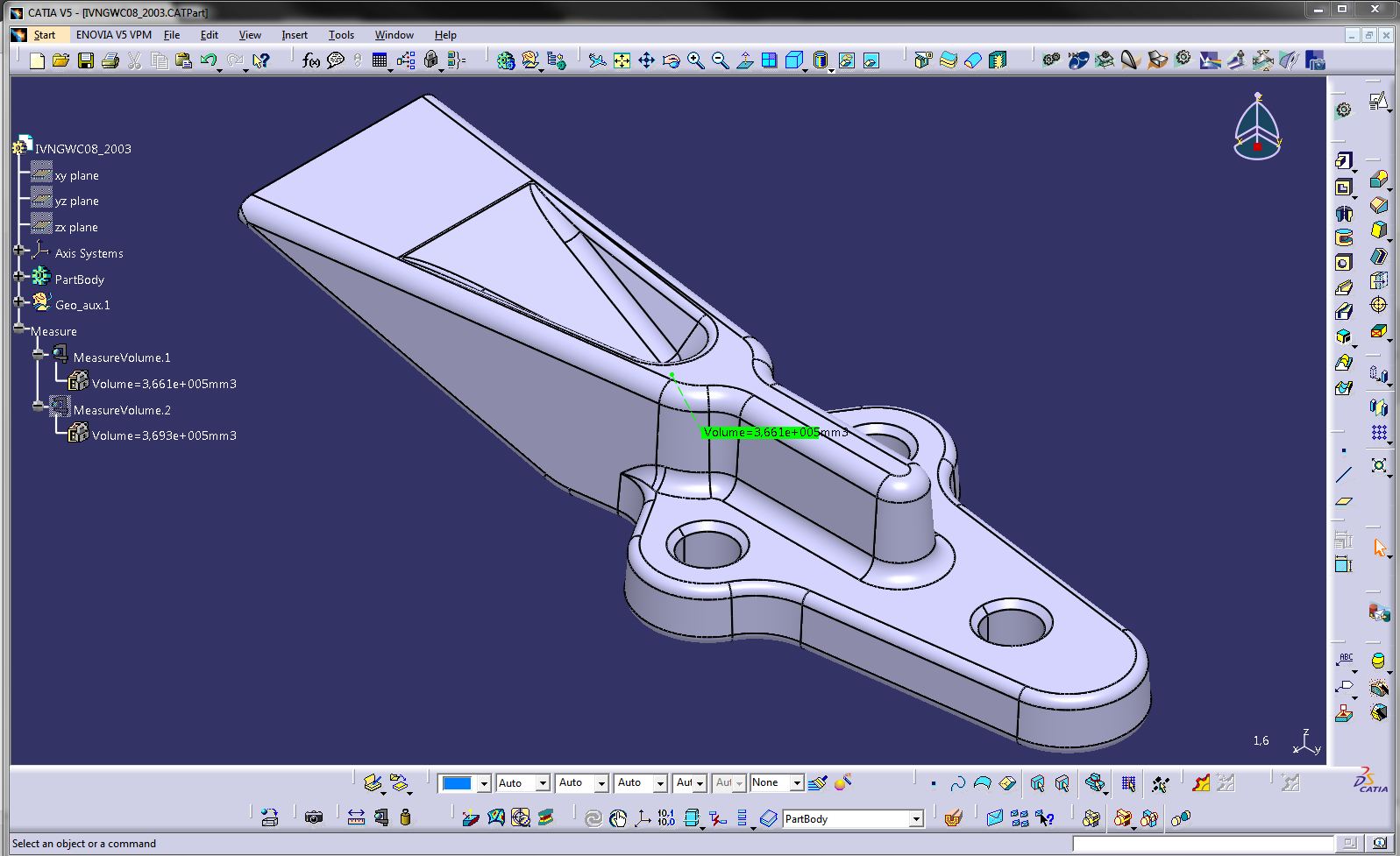Click the Pad icon in right toolbar
Screen dimensions: 1400x856
1342,160
